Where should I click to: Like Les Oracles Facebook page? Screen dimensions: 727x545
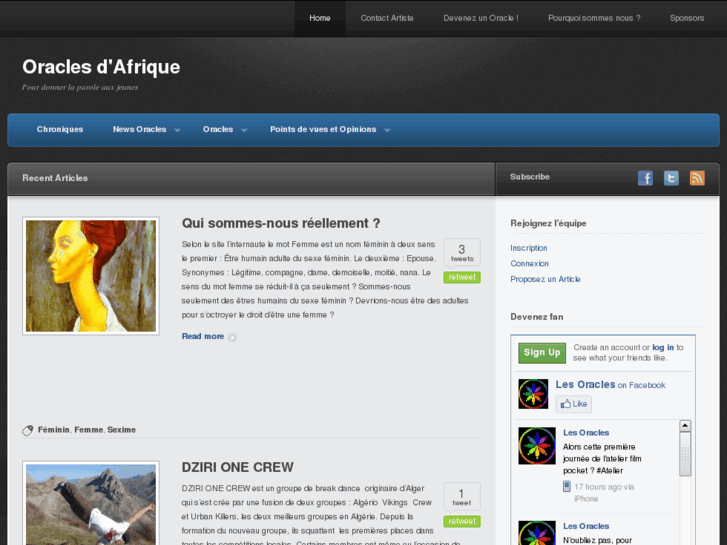pyautogui.click(x=574, y=404)
